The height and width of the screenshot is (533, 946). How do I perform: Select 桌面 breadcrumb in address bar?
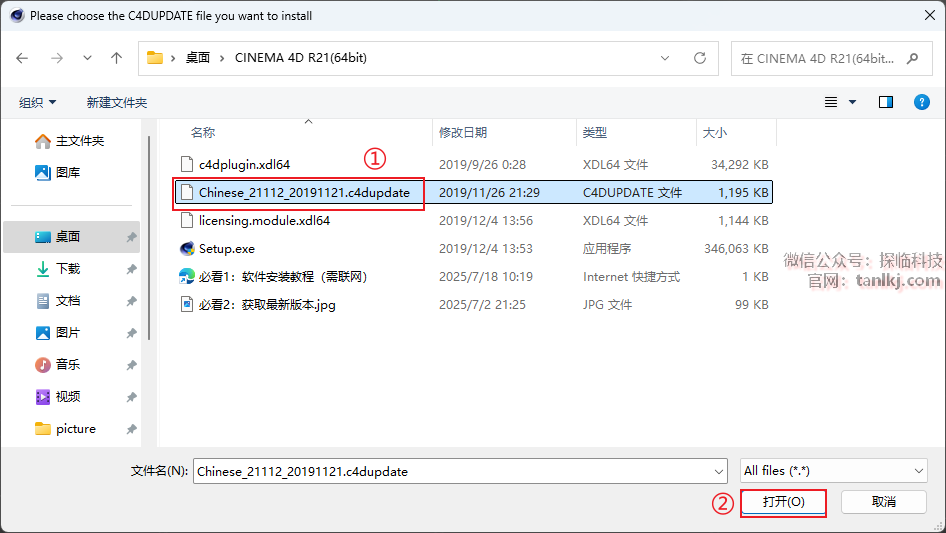[x=198, y=58]
